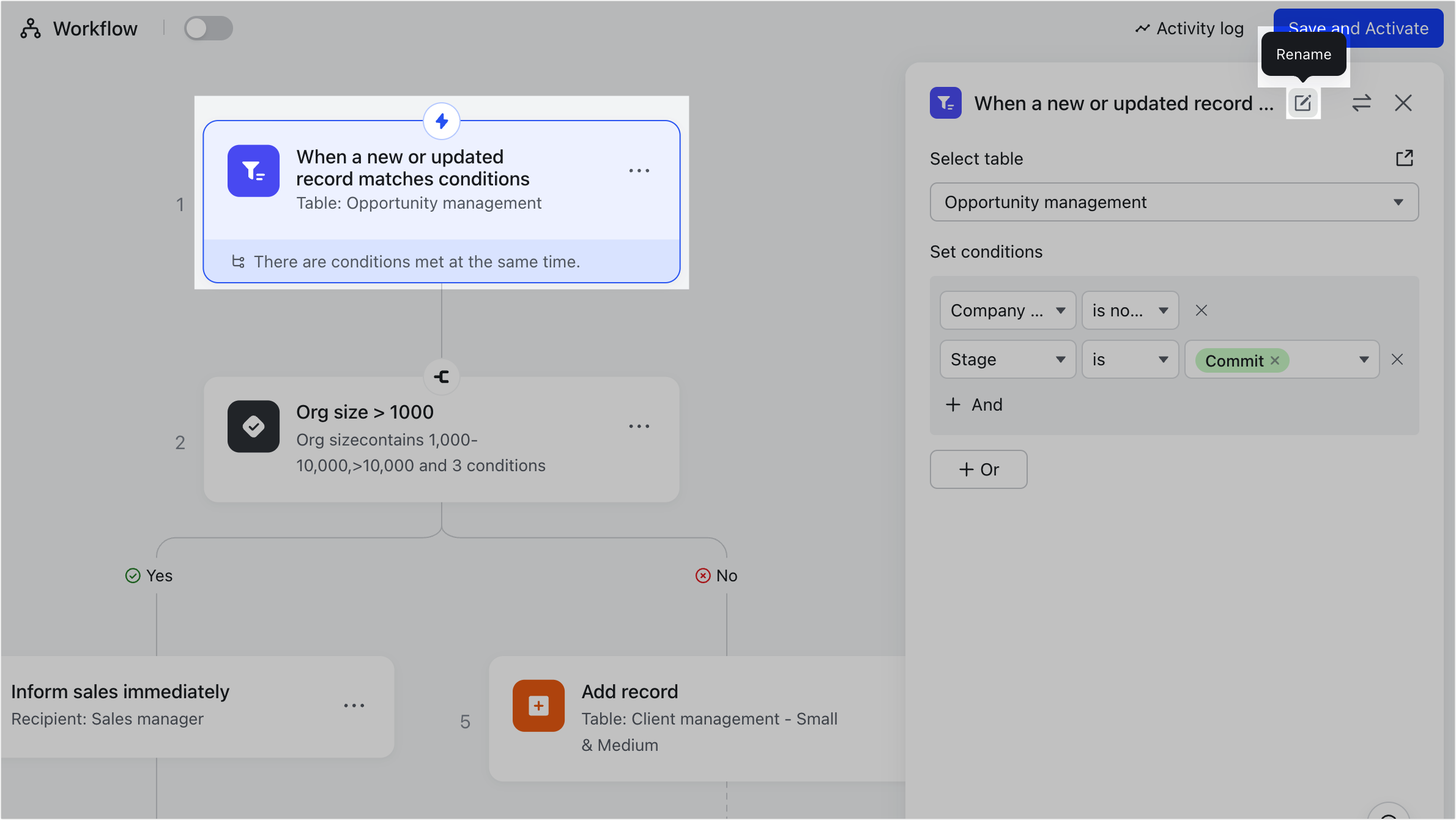The image size is (1456, 820).
Task: Click the swap trigger icon in panel header
Action: tap(1362, 103)
